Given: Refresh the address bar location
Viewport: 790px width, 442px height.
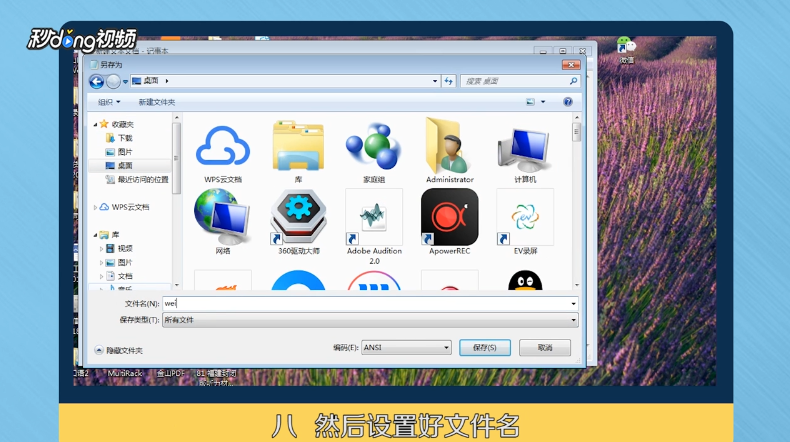Looking at the screenshot, I should coord(448,81).
